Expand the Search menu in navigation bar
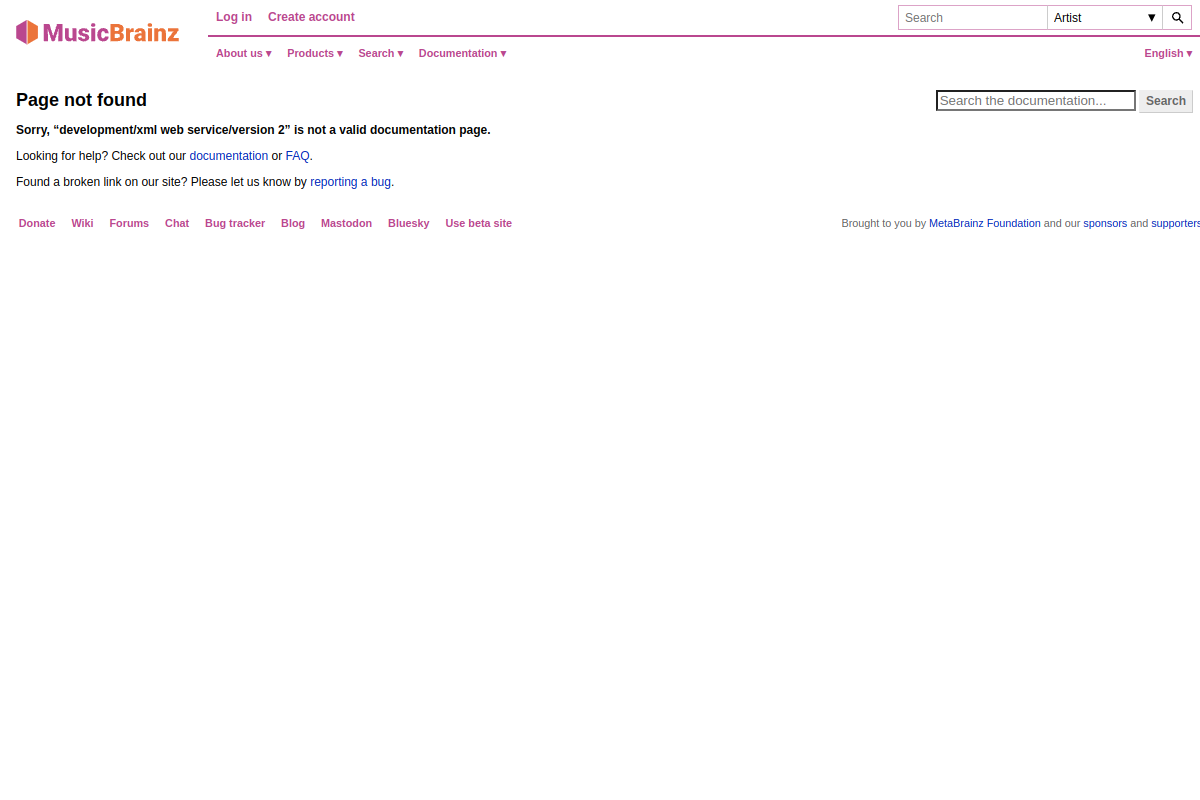 point(381,53)
